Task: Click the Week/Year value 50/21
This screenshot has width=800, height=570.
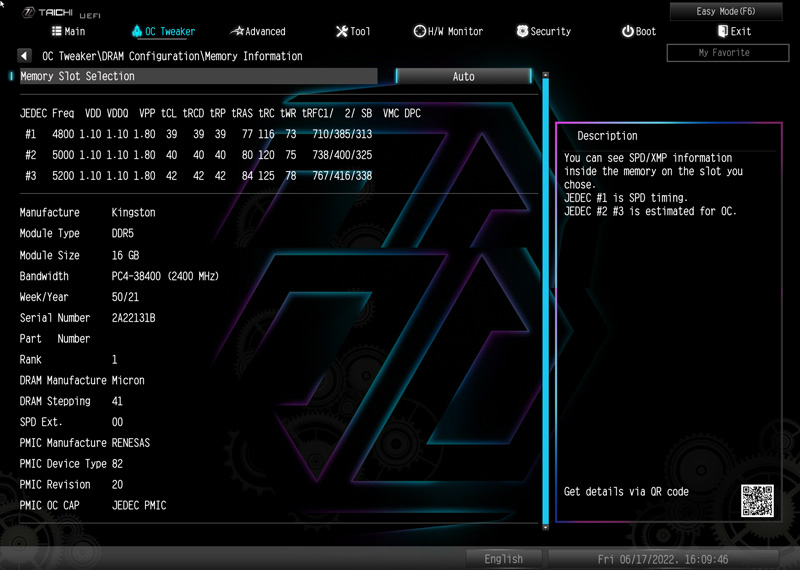Action: click(x=125, y=296)
